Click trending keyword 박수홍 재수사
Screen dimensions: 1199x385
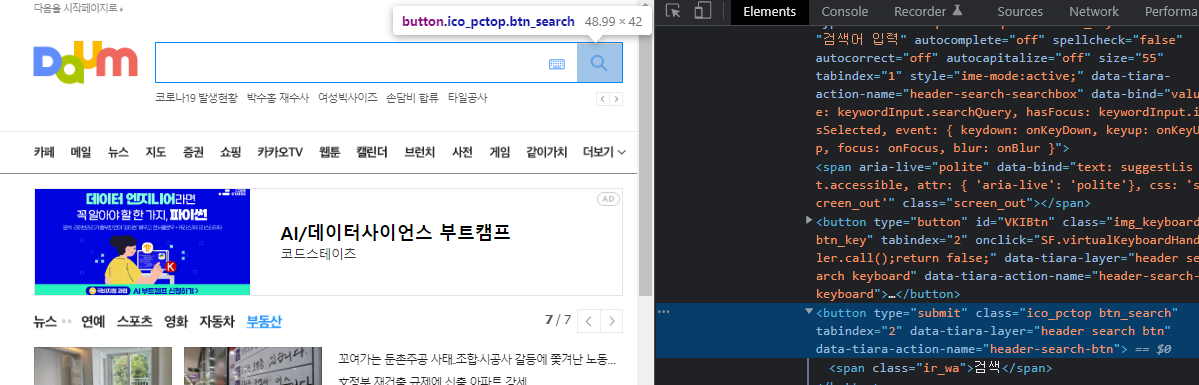[278, 98]
